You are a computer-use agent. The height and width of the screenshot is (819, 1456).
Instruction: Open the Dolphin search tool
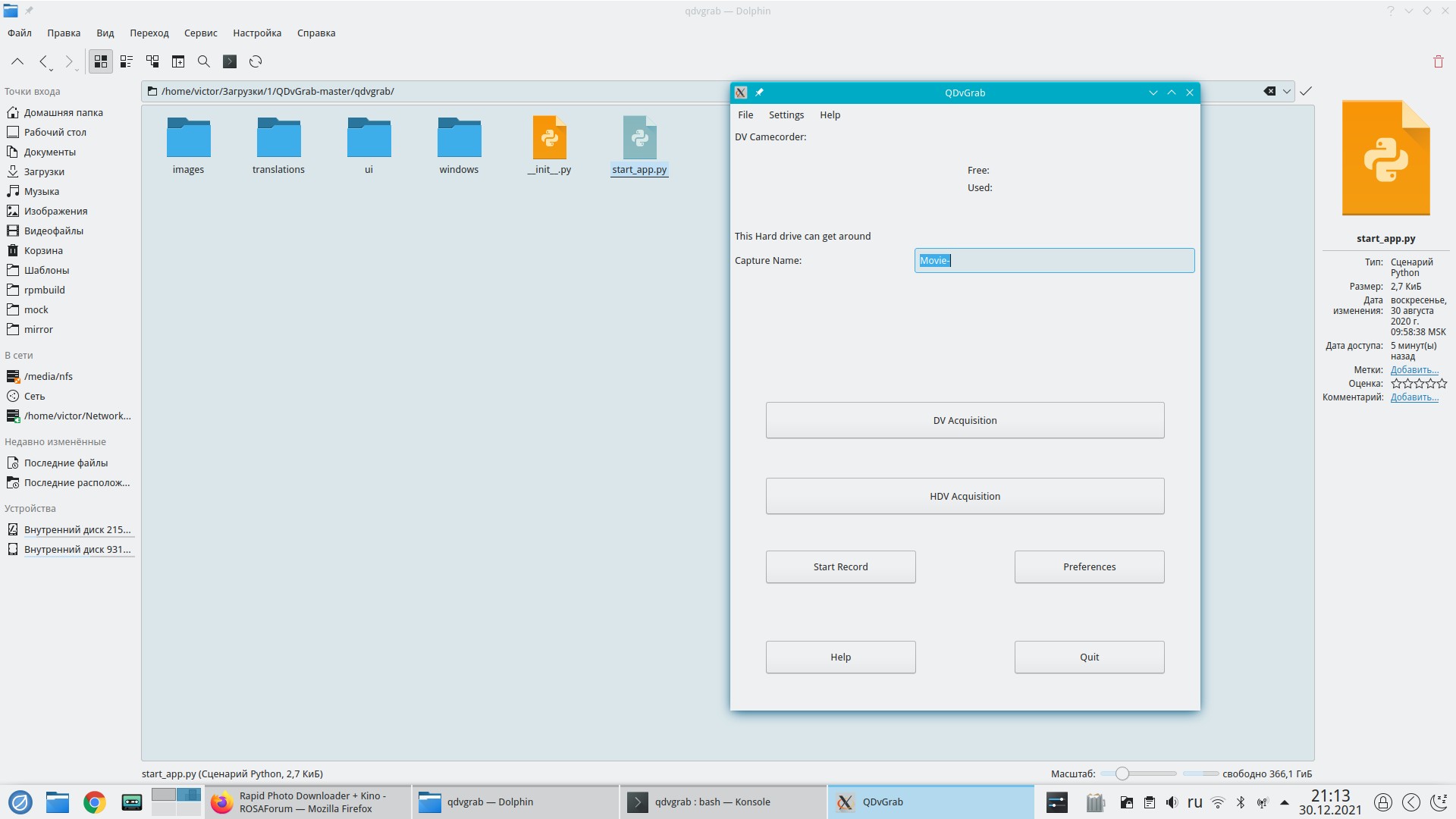tap(204, 61)
